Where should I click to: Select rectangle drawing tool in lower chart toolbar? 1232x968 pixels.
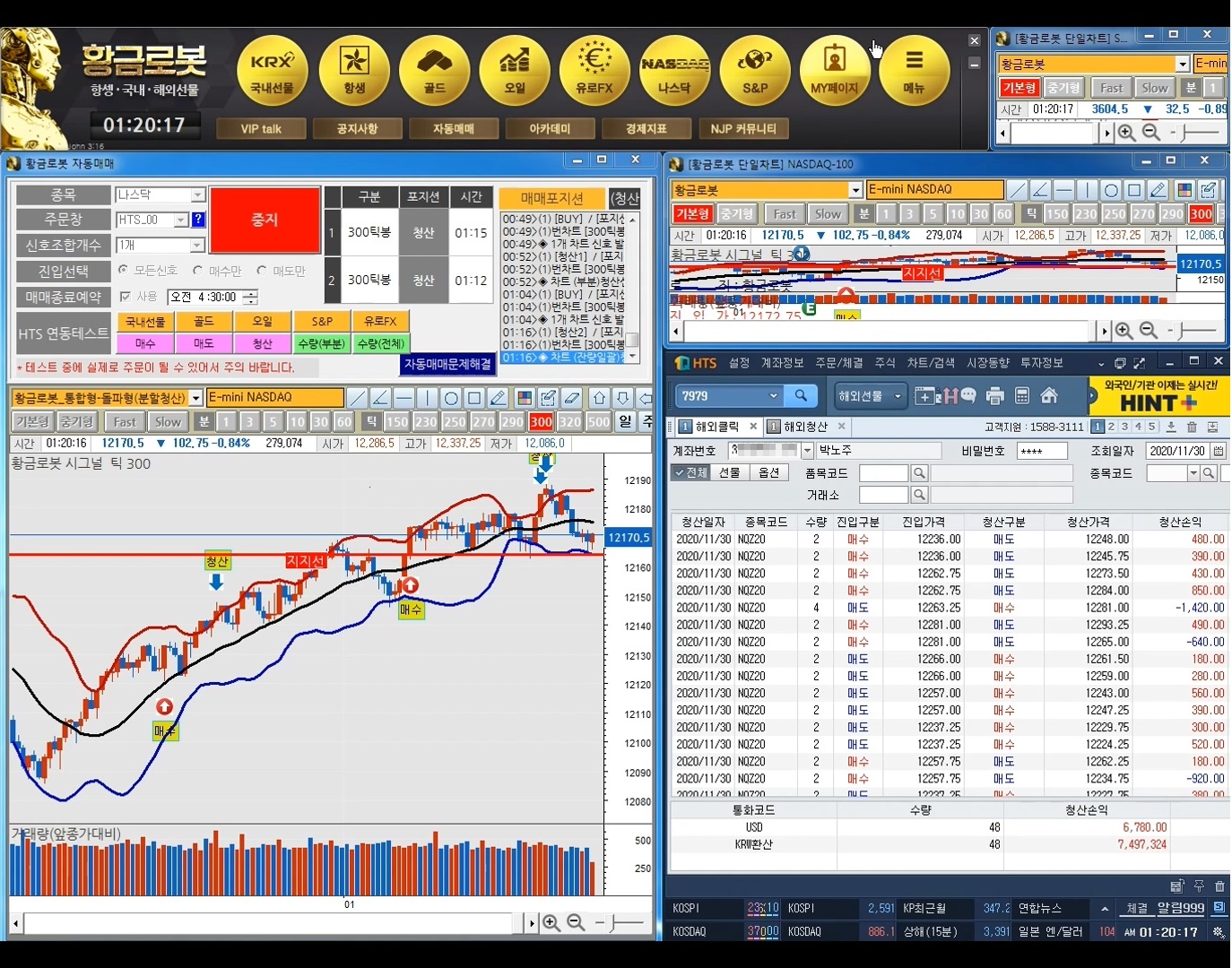(x=474, y=398)
